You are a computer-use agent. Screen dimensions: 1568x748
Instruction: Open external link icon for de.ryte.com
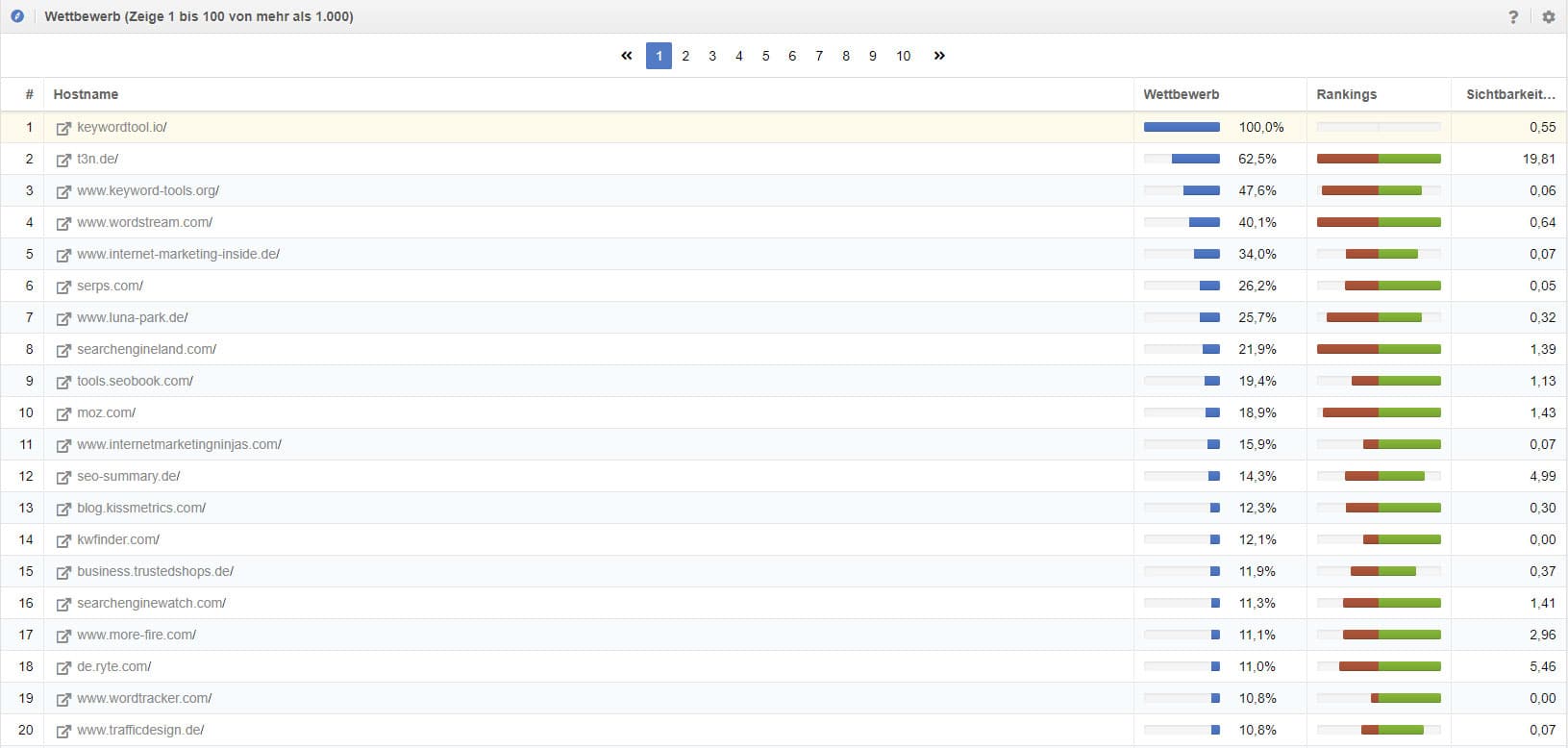[x=63, y=667]
